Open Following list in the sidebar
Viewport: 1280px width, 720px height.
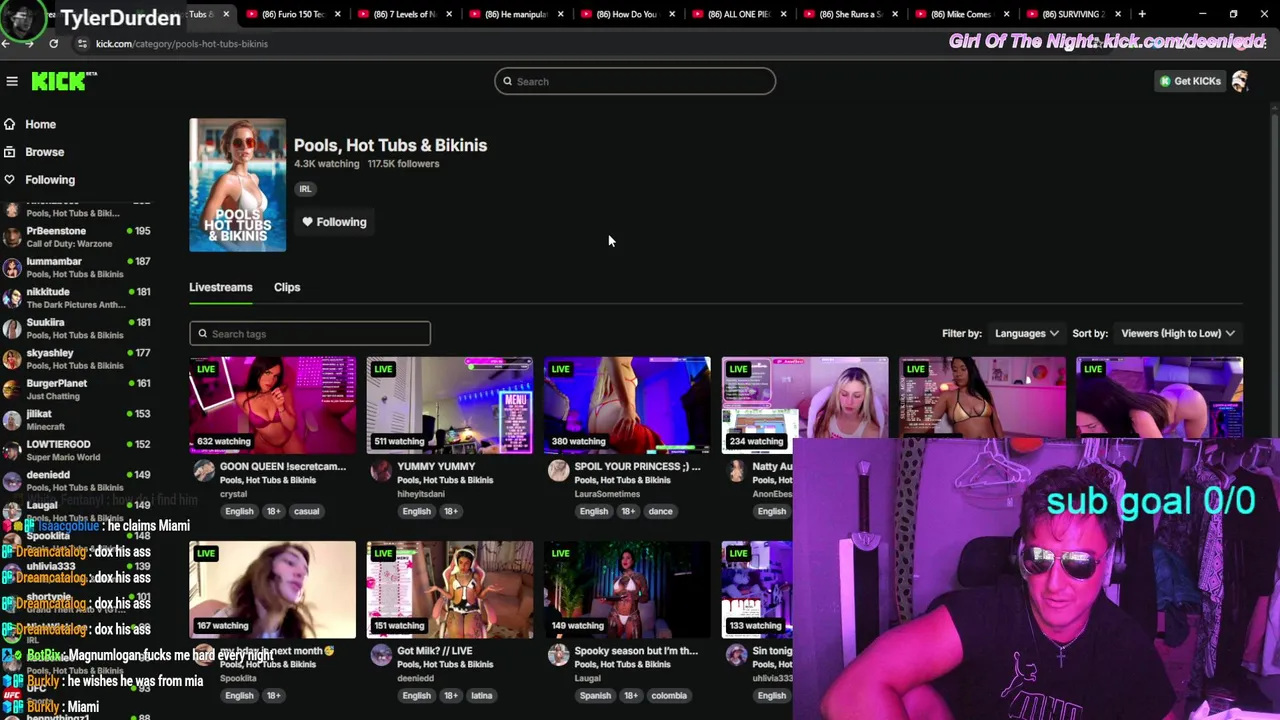(50, 180)
